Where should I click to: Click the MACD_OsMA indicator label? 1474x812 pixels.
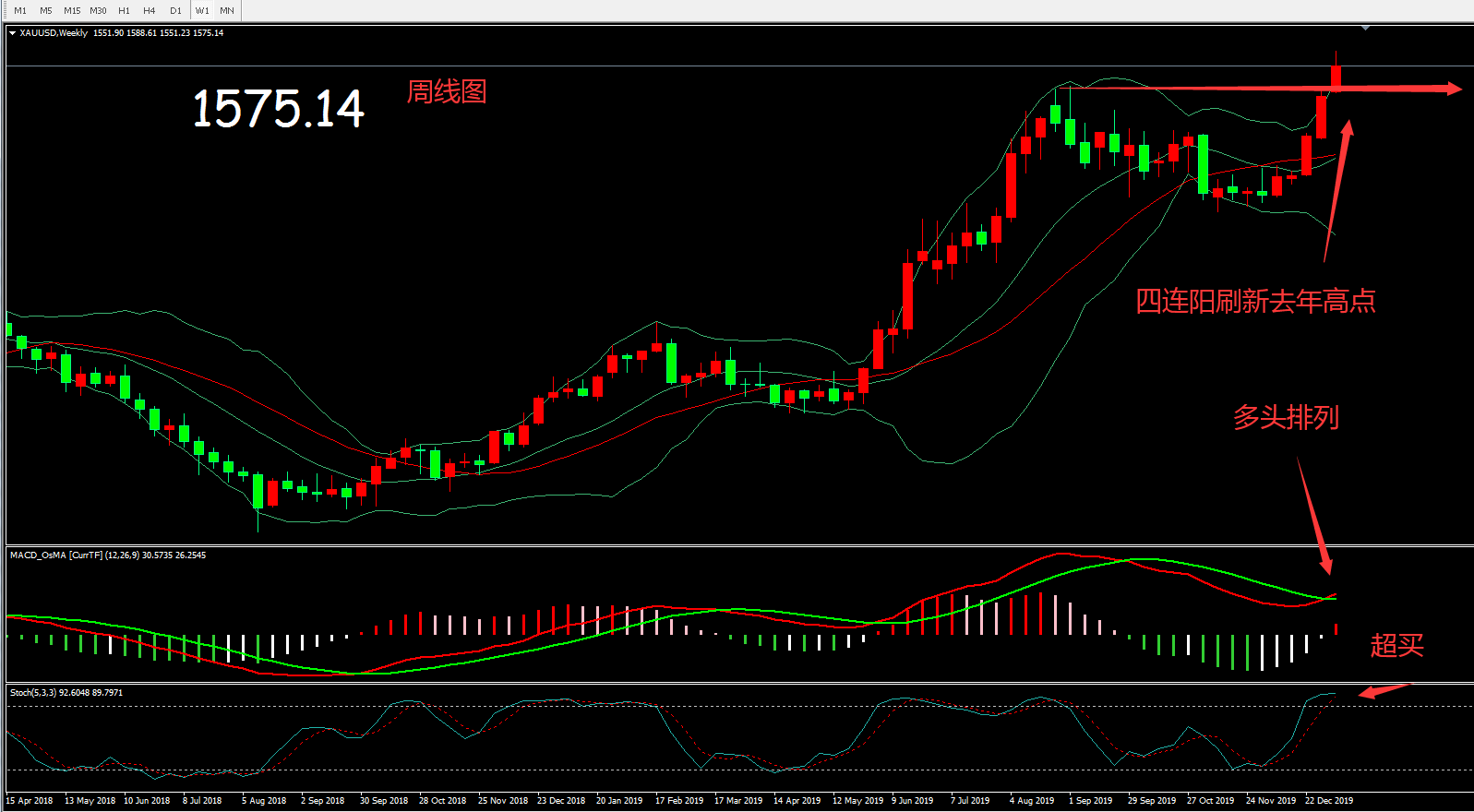[x=108, y=555]
